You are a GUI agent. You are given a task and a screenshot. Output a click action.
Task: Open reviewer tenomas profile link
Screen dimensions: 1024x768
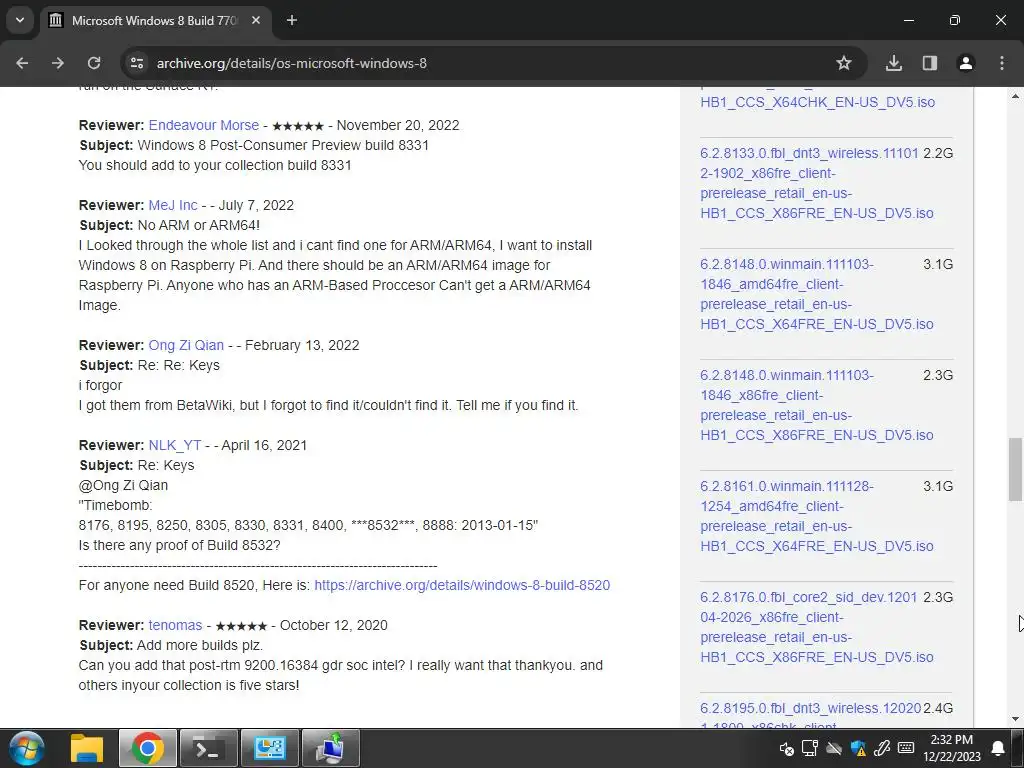[x=175, y=625]
